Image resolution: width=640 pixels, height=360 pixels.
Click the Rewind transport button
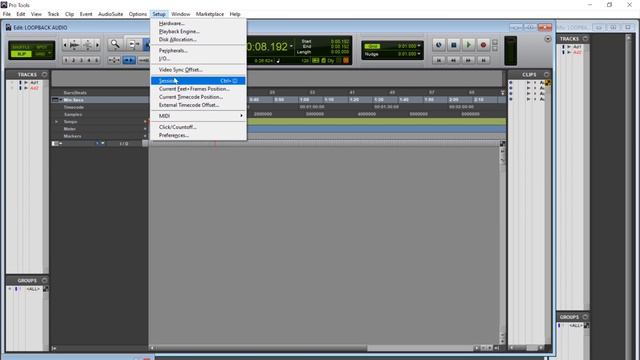coord(453,60)
